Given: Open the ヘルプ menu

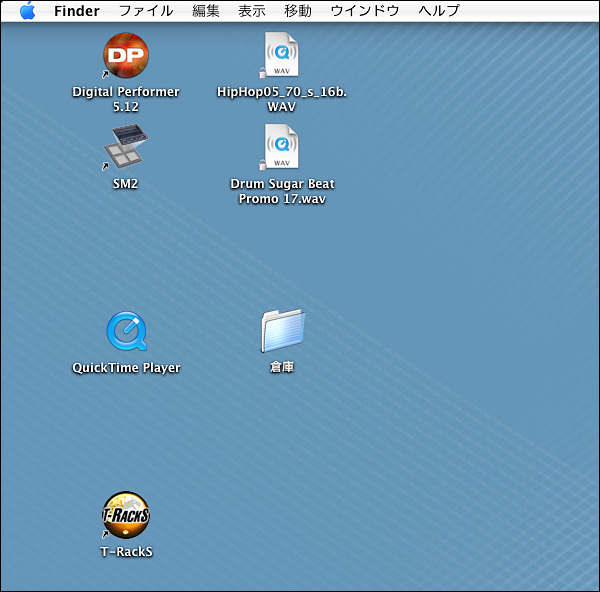Looking at the screenshot, I should [439, 11].
